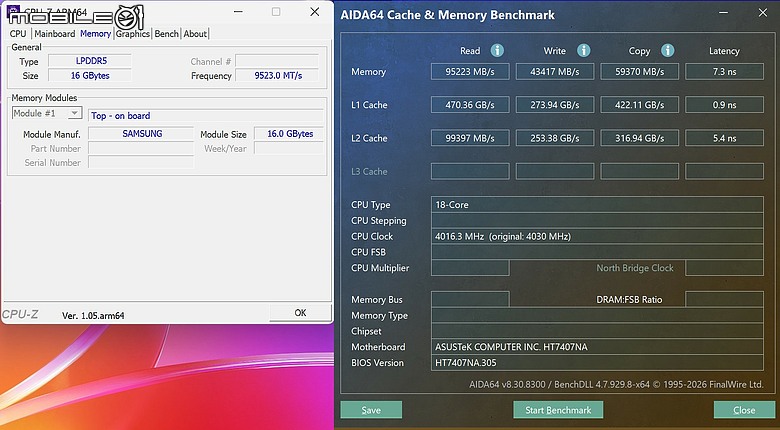Click Module Size value 16.0 GBytes
This screenshot has width=780, height=430.
289,134
